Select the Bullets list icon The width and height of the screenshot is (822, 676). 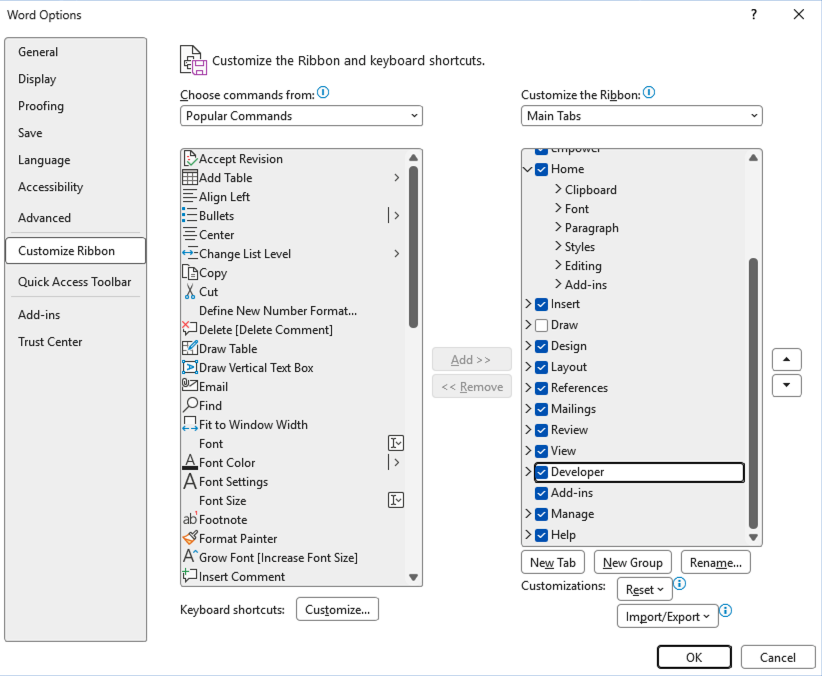click(190, 216)
